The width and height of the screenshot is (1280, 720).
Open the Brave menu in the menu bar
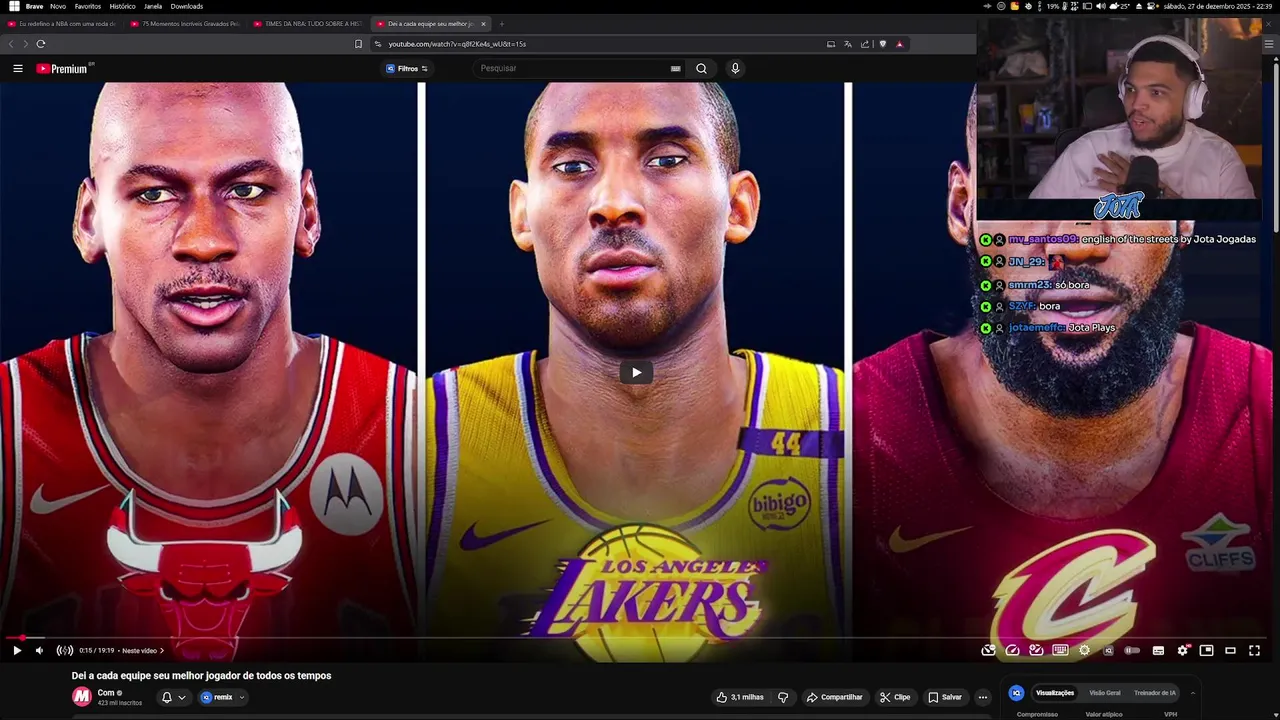34,6
